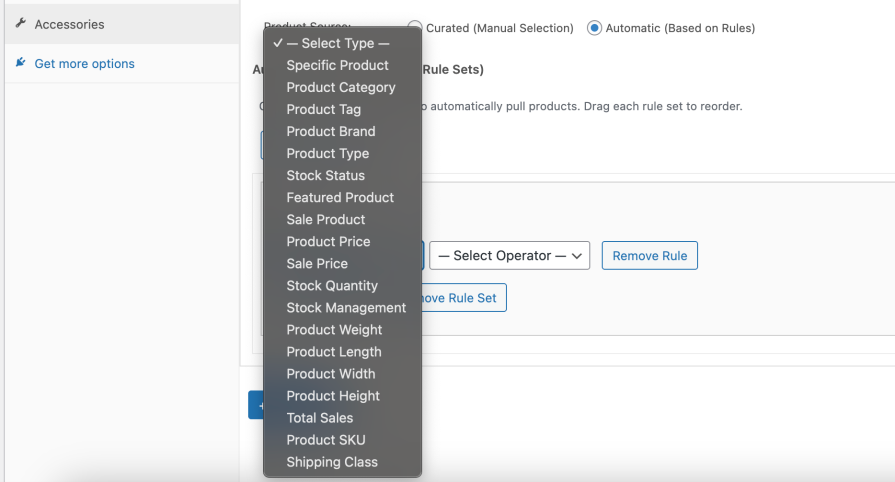Select Product Weight rule type
The height and width of the screenshot is (482, 895).
click(334, 329)
